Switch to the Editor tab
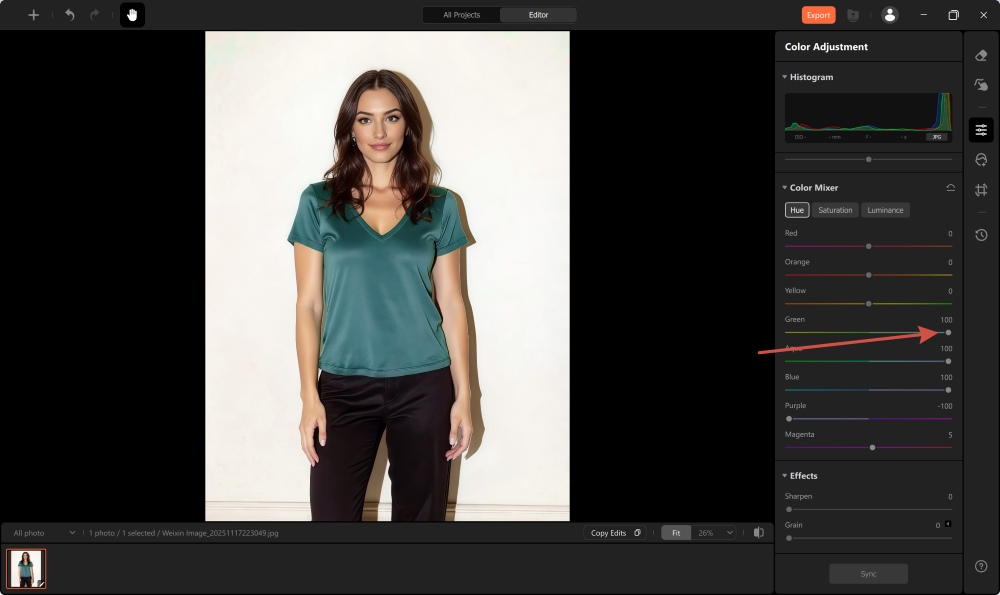 pos(538,15)
